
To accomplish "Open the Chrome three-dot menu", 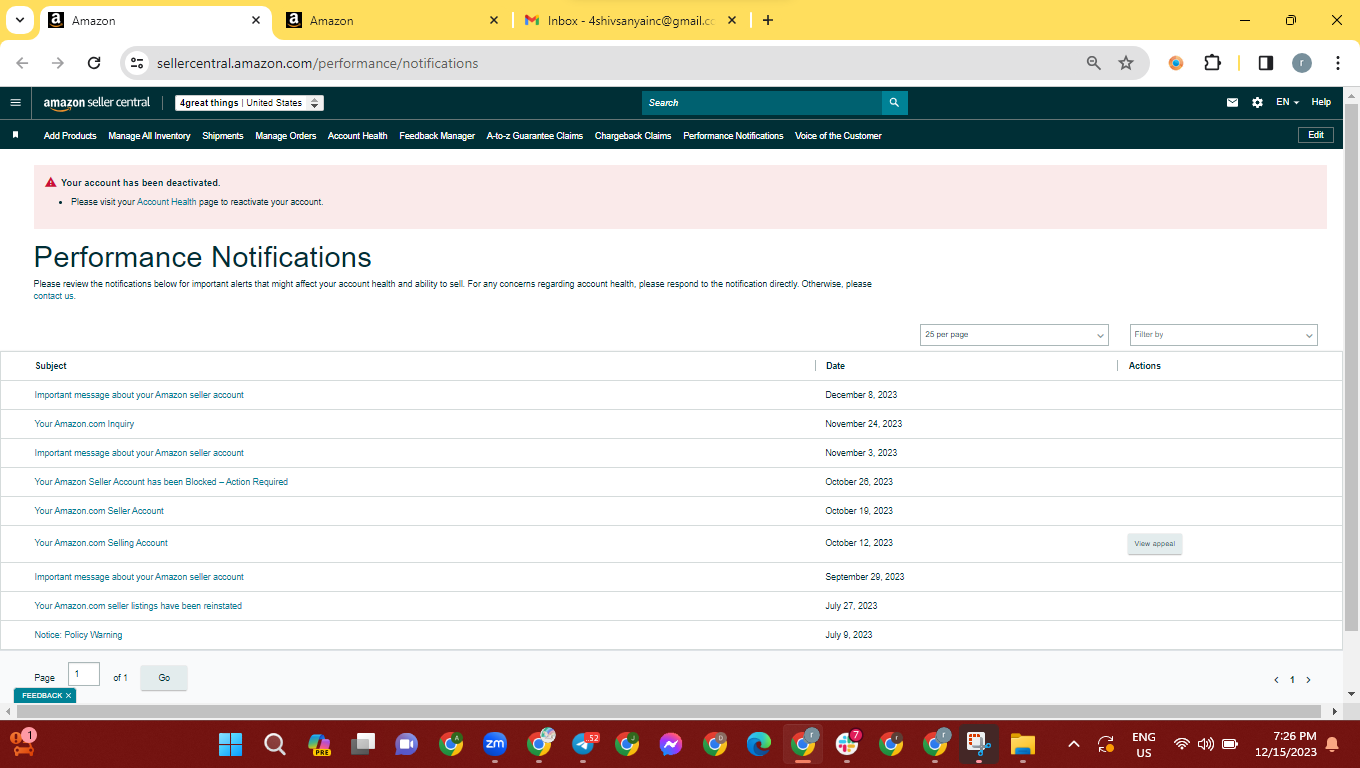I will [1338, 63].
